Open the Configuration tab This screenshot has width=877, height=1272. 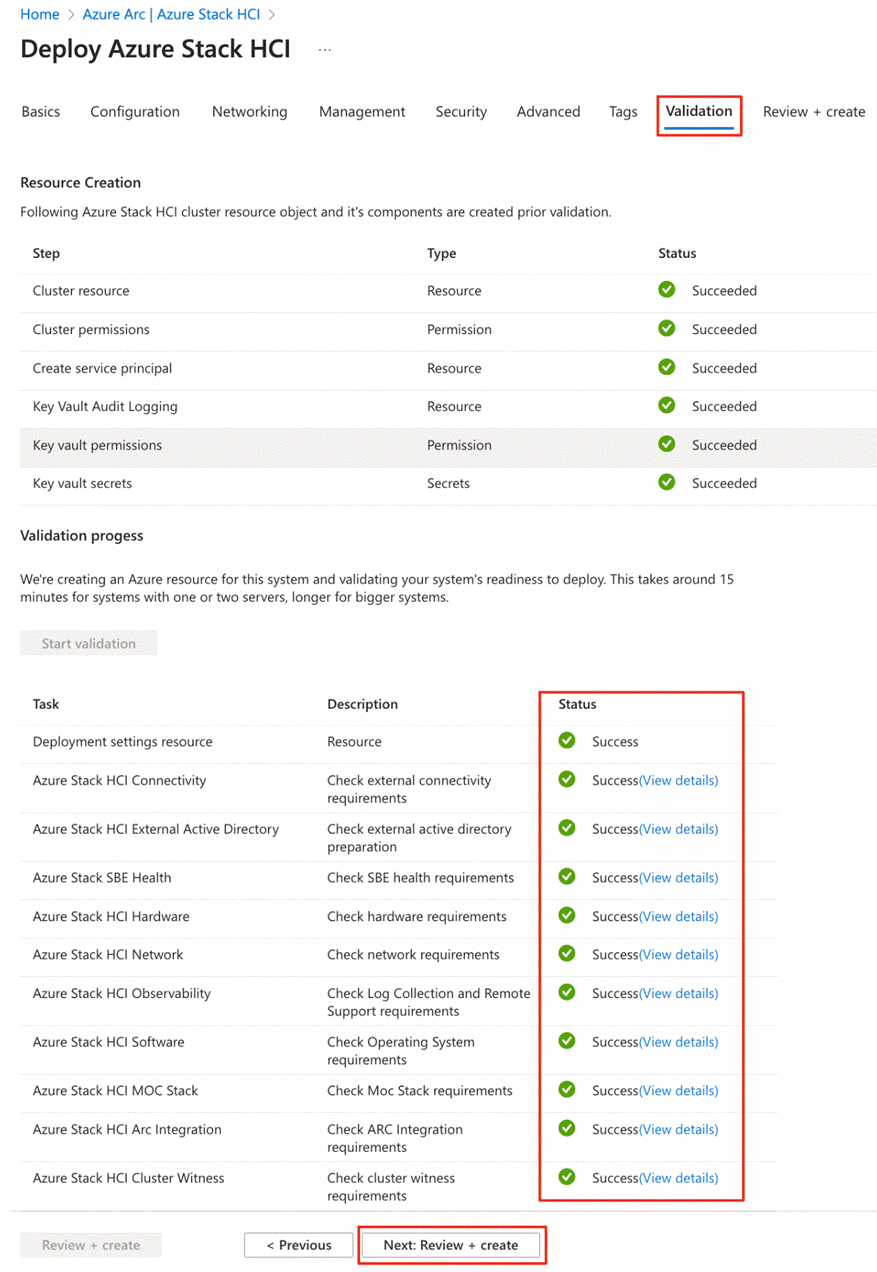coord(135,112)
